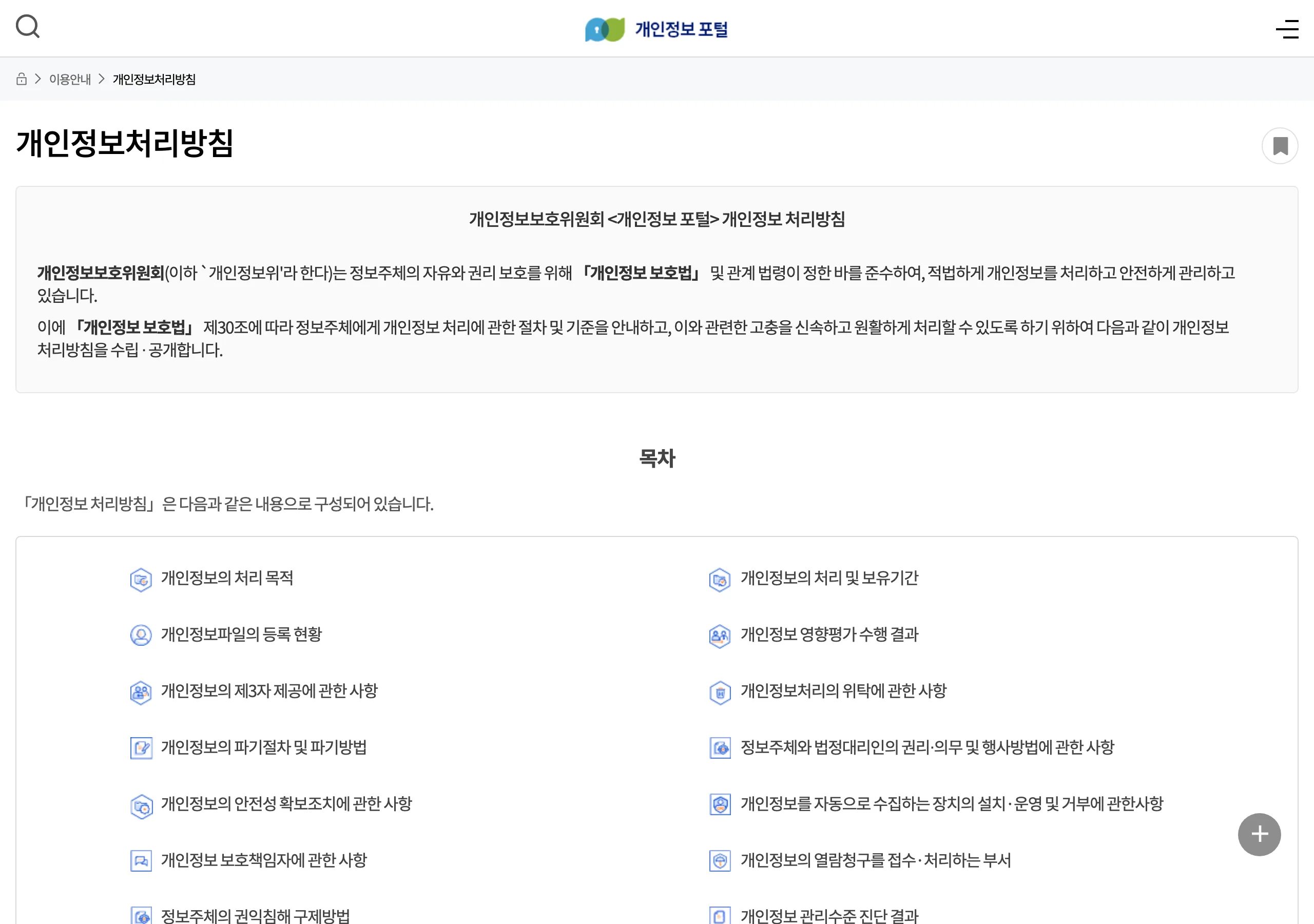Screen dimensions: 1314x924
Task: Click icon beside 개인정보 보호책임자에 관한 사항
Action: (141, 861)
